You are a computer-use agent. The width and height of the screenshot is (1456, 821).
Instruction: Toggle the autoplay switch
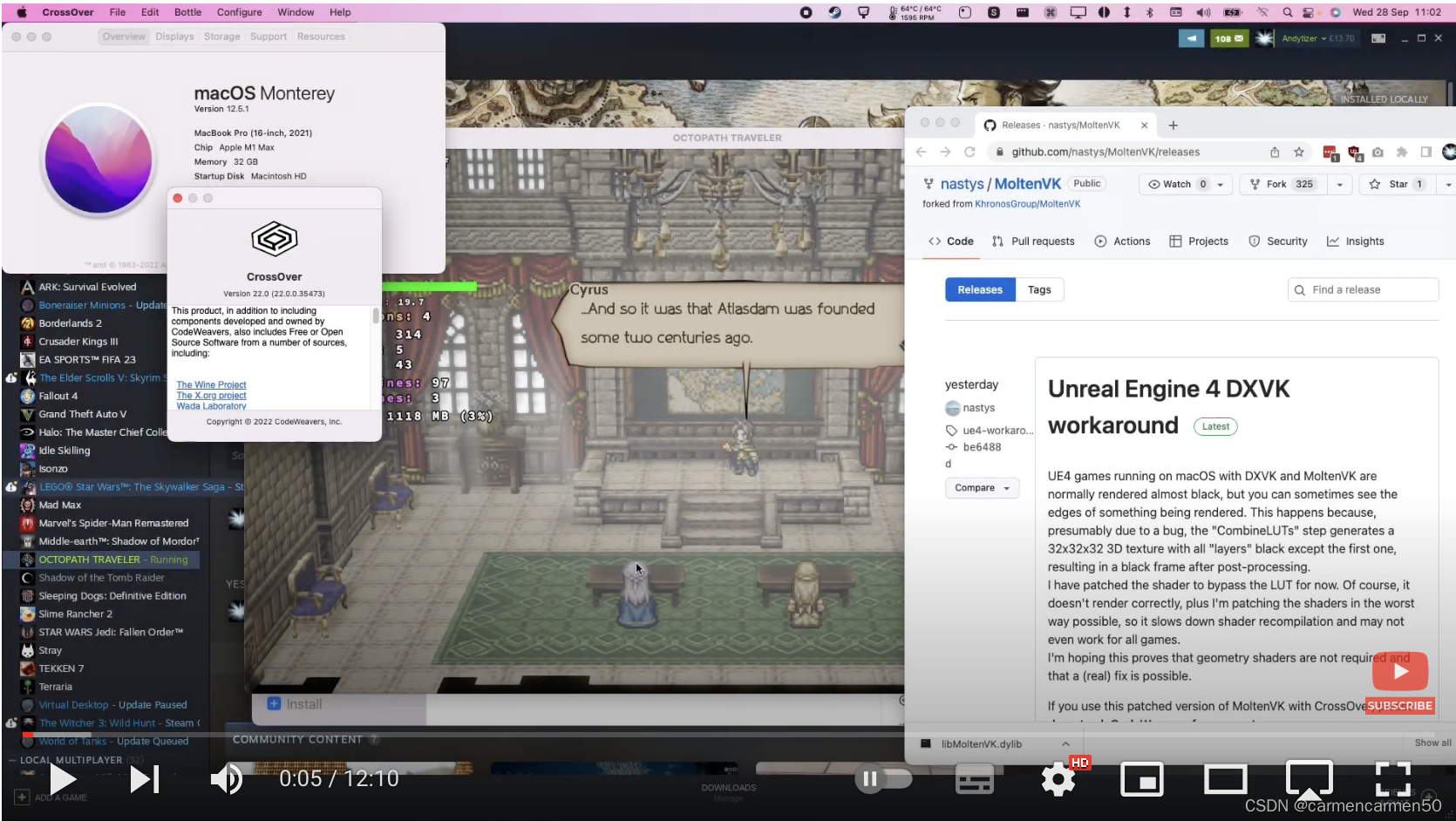point(884,779)
